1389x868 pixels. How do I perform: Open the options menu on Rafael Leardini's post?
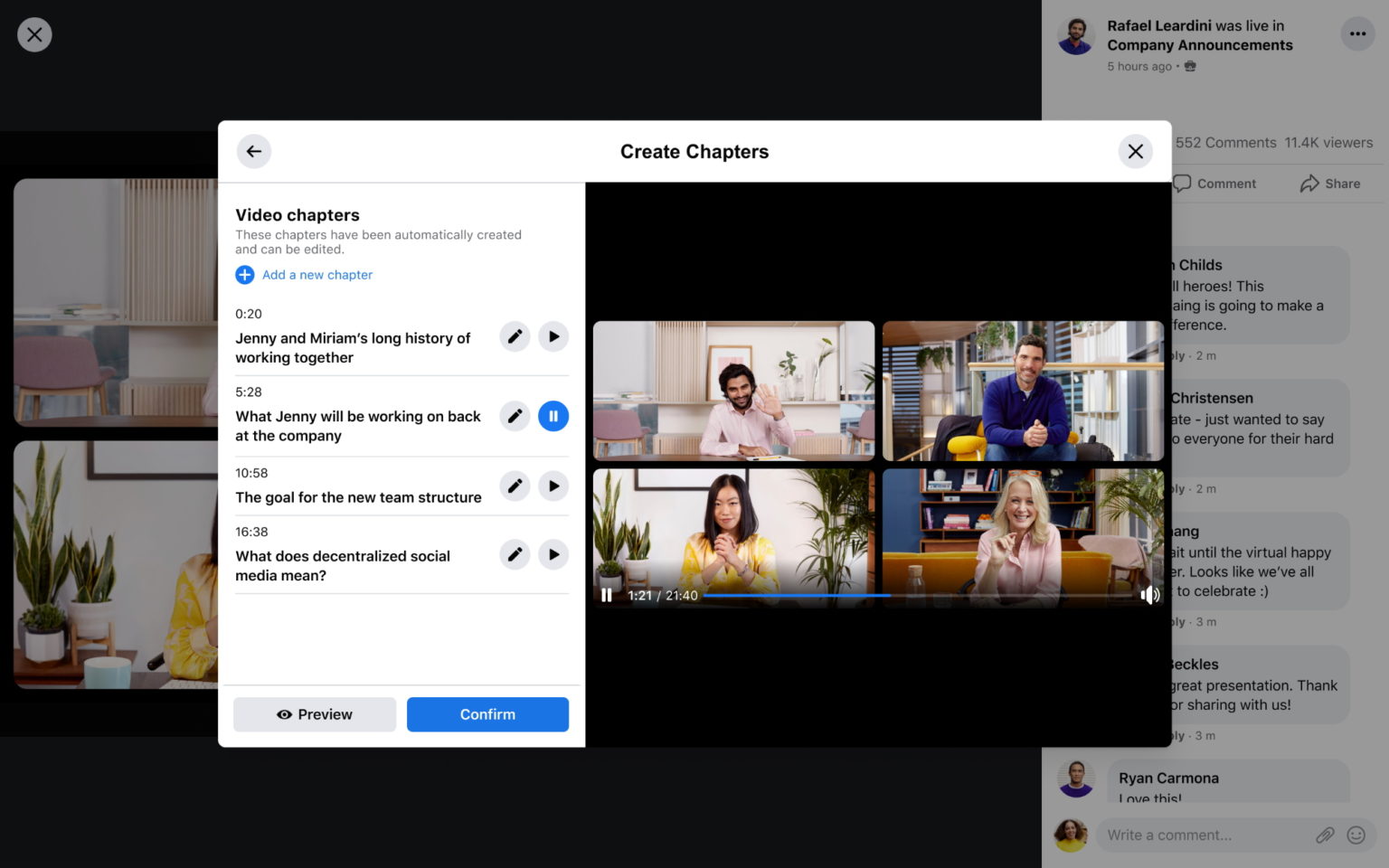coord(1356,33)
